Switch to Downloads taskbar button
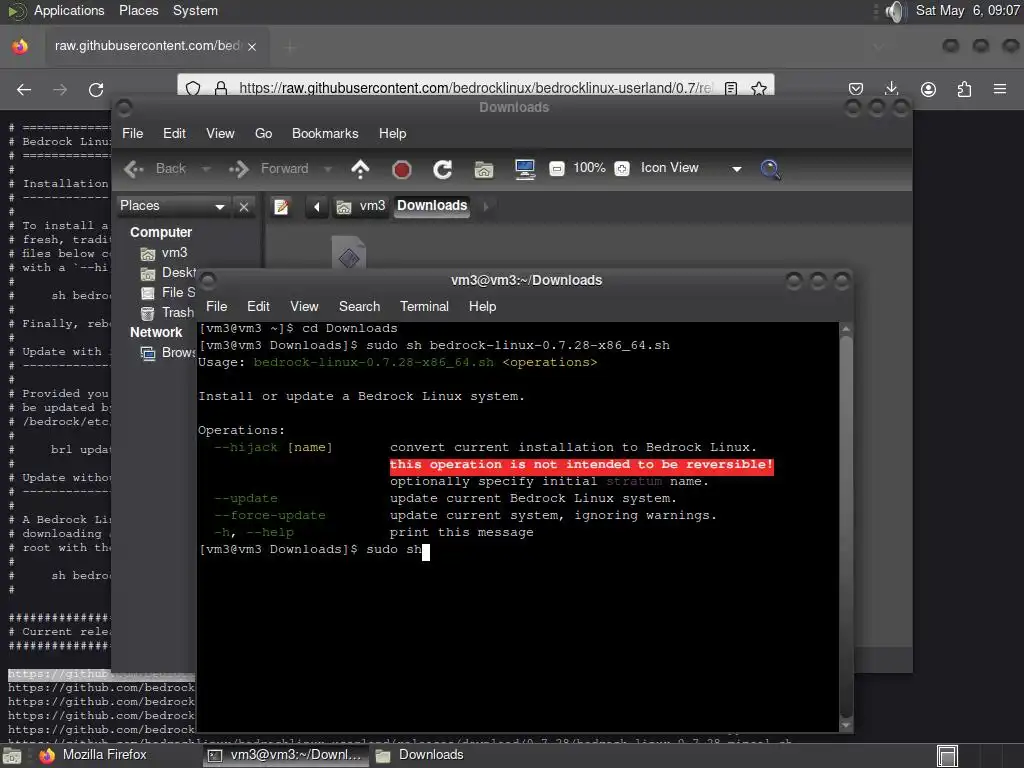1024x768 pixels. click(421, 756)
